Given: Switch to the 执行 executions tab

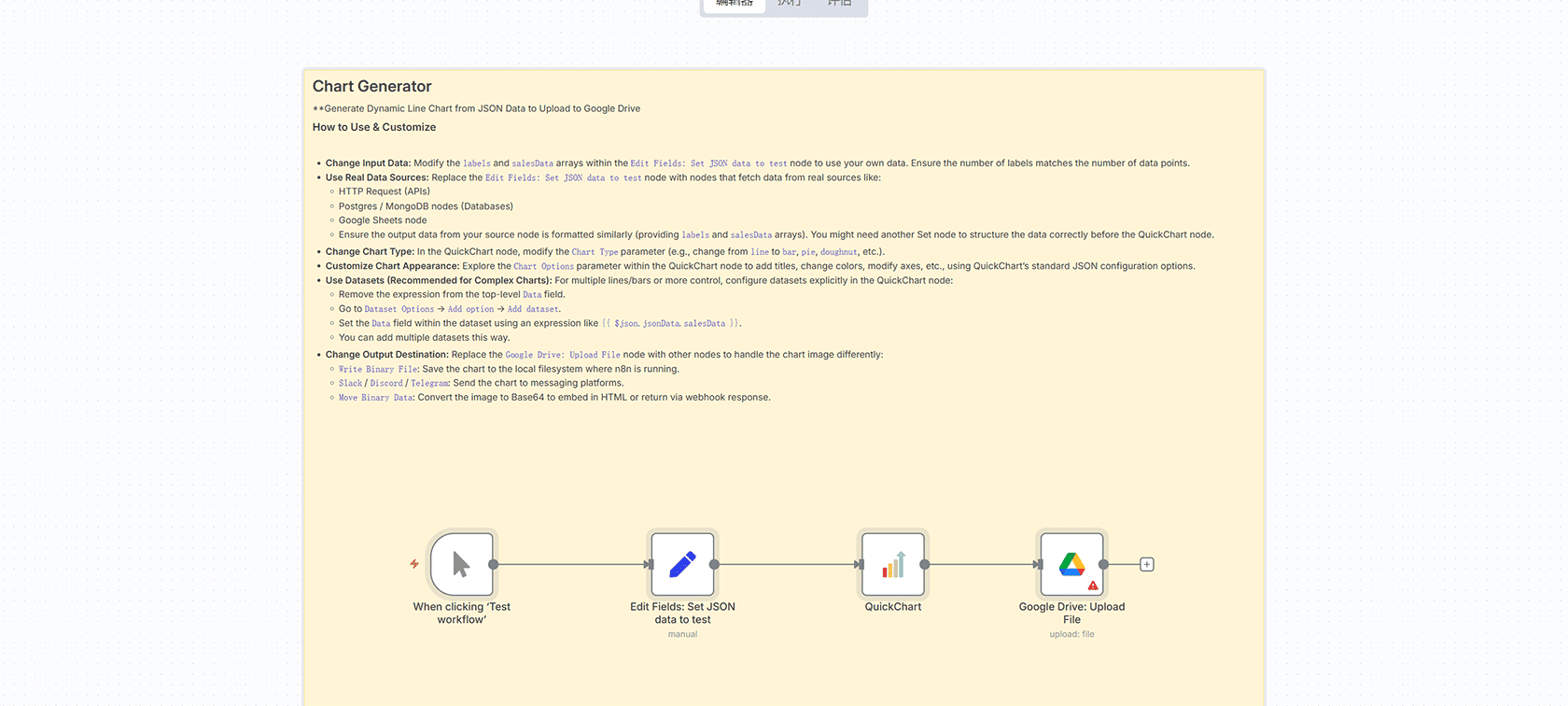Looking at the screenshot, I should click(790, 4).
